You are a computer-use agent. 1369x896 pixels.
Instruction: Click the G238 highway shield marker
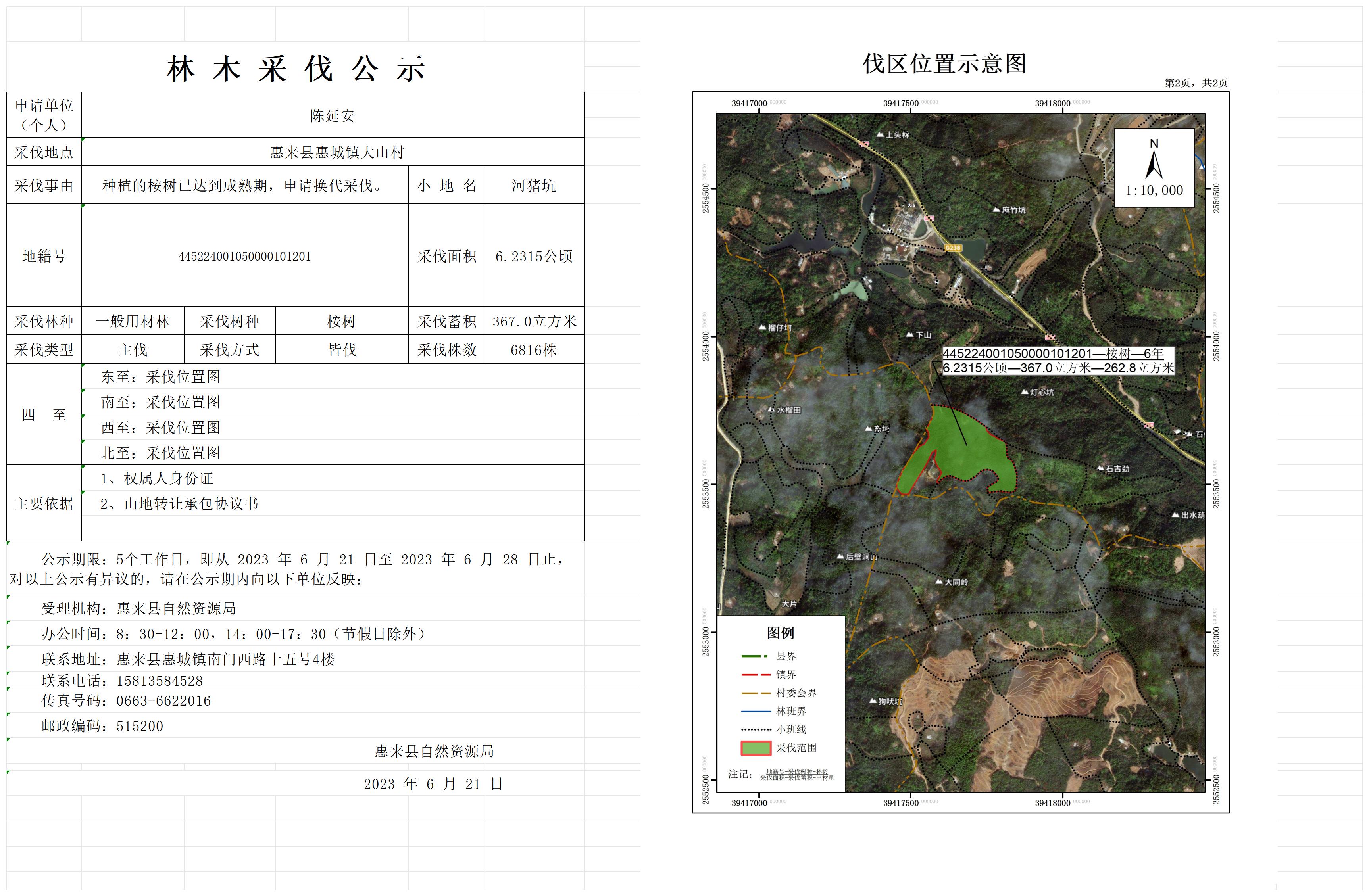click(x=953, y=248)
